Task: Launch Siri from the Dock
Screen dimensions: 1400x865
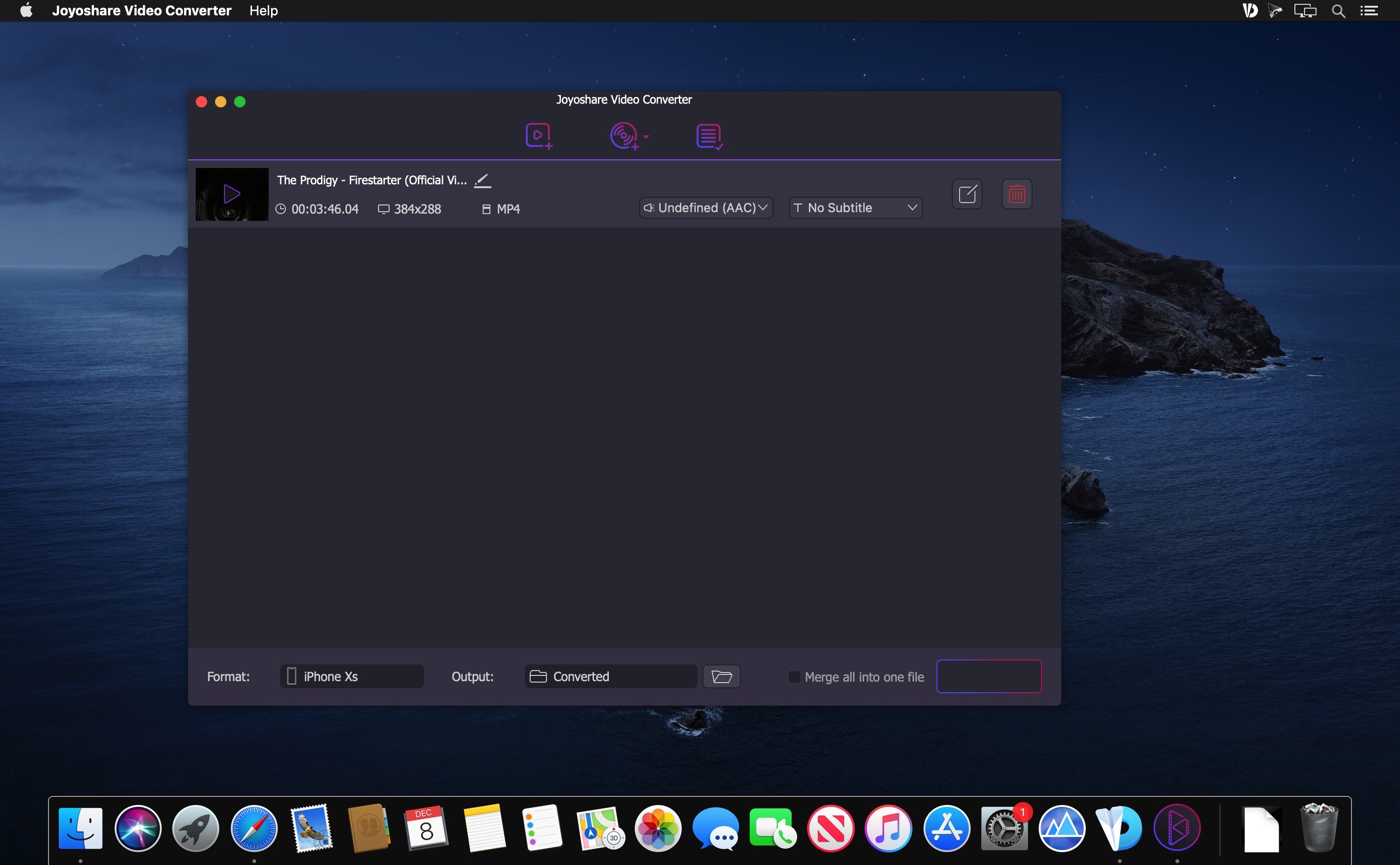Action: (138, 828)
